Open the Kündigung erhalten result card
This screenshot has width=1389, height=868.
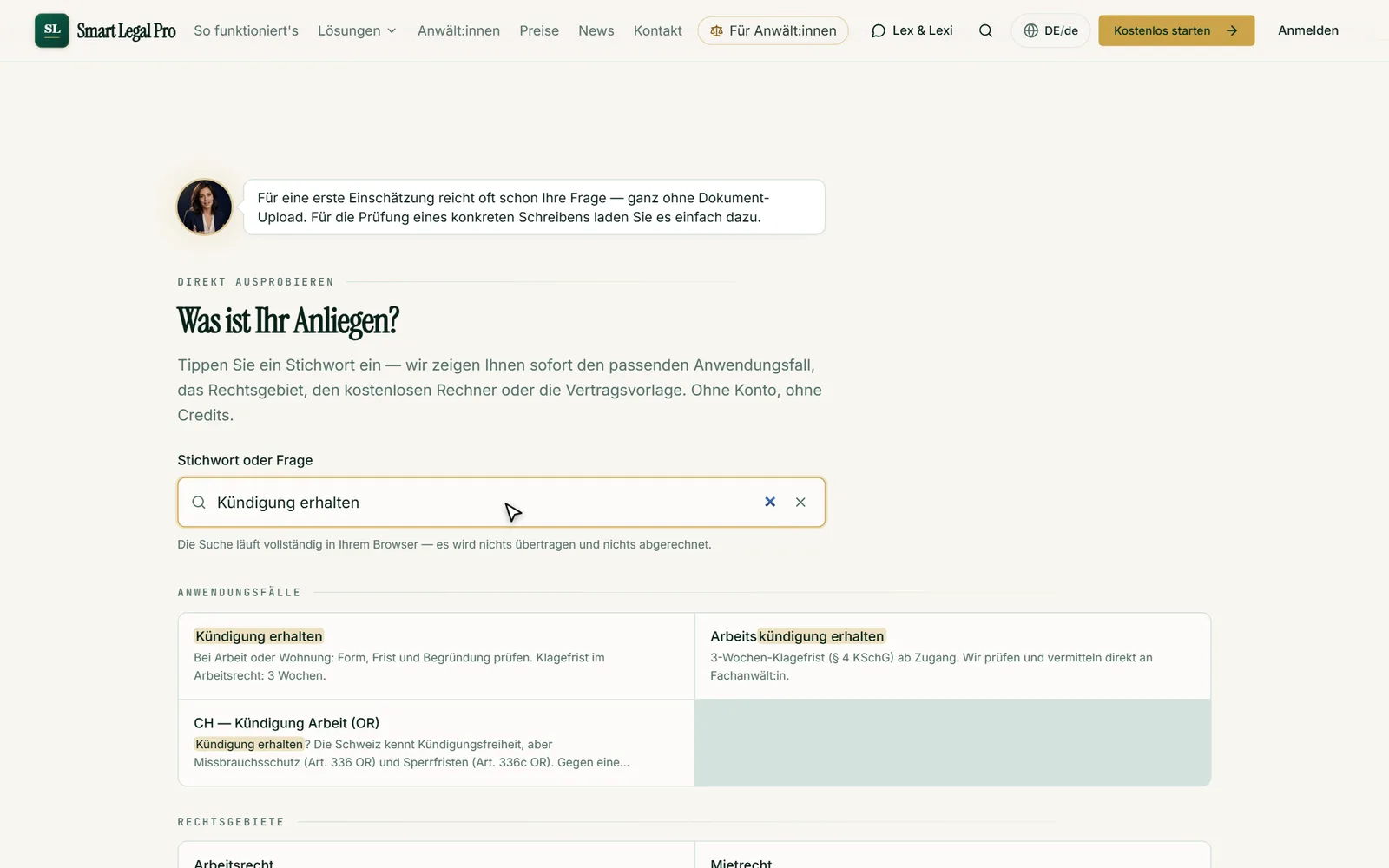point(436,656)
